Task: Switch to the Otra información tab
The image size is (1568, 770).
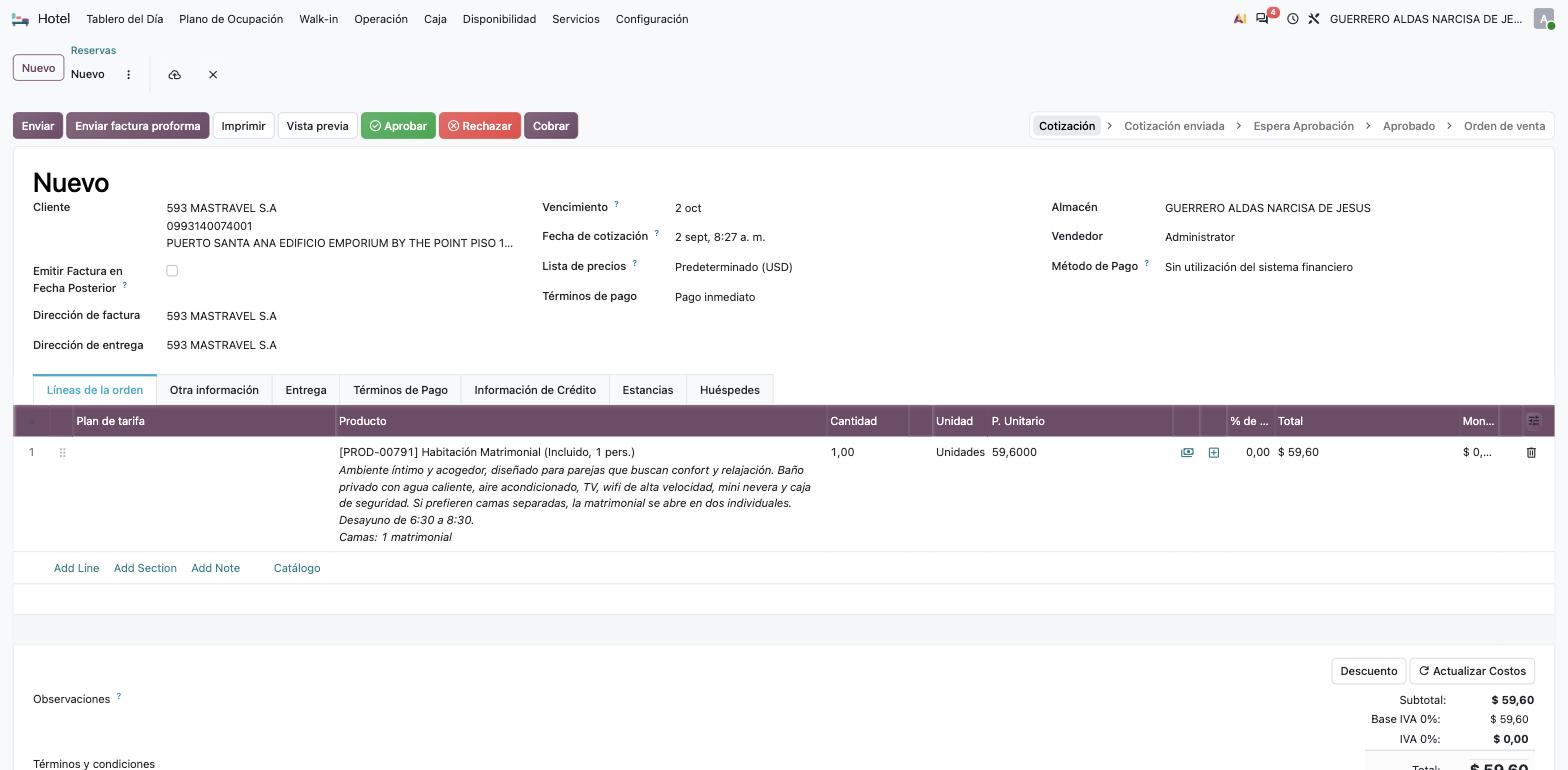Action: [x=214, y=390]
